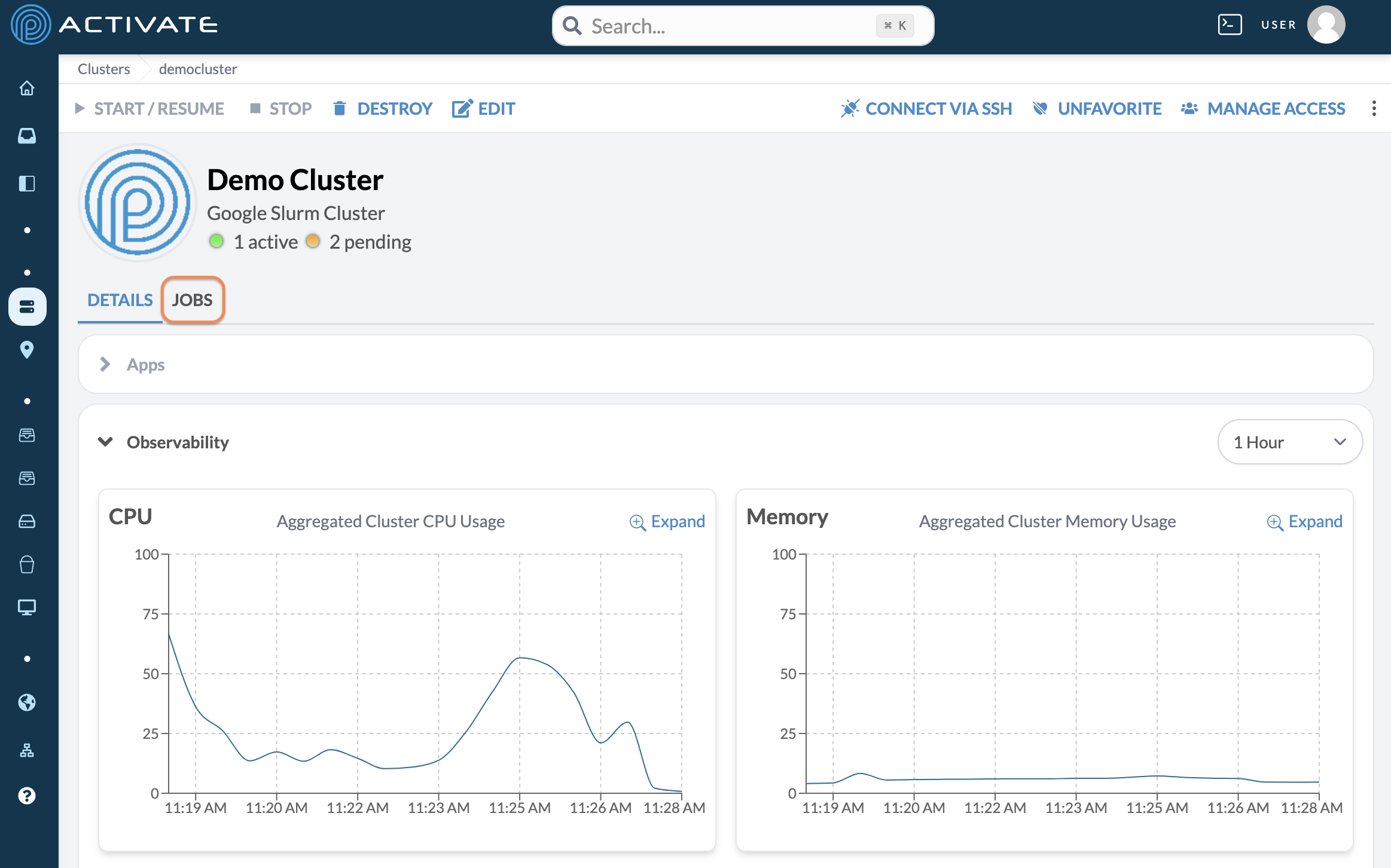The width and height of the screenshot is (1391, 868).
Task: Open the help question mark icon
Action: [27, 796]
